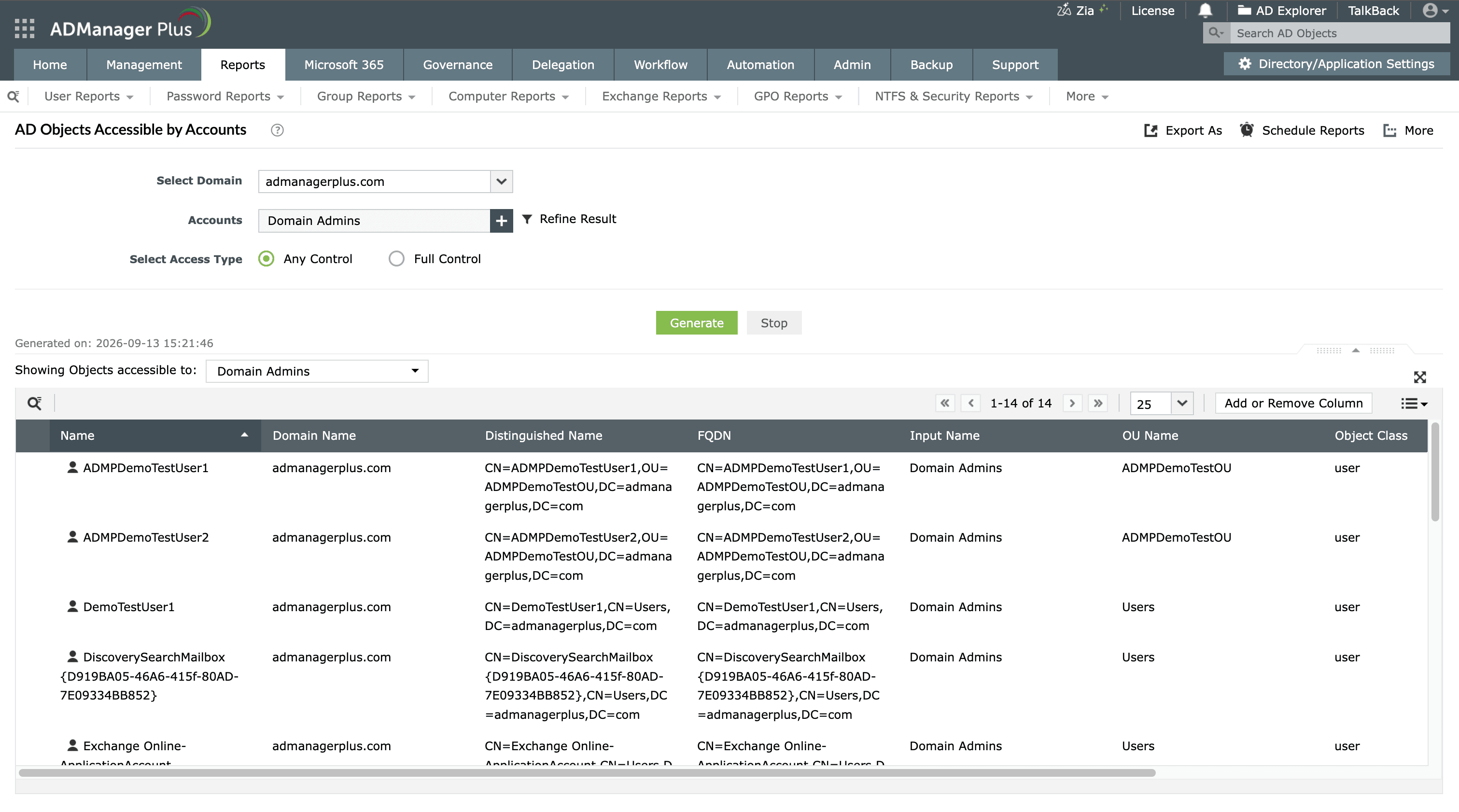1459x812 pixels.
Task: Click Search AD Objects field
Action: (1340, 33)
